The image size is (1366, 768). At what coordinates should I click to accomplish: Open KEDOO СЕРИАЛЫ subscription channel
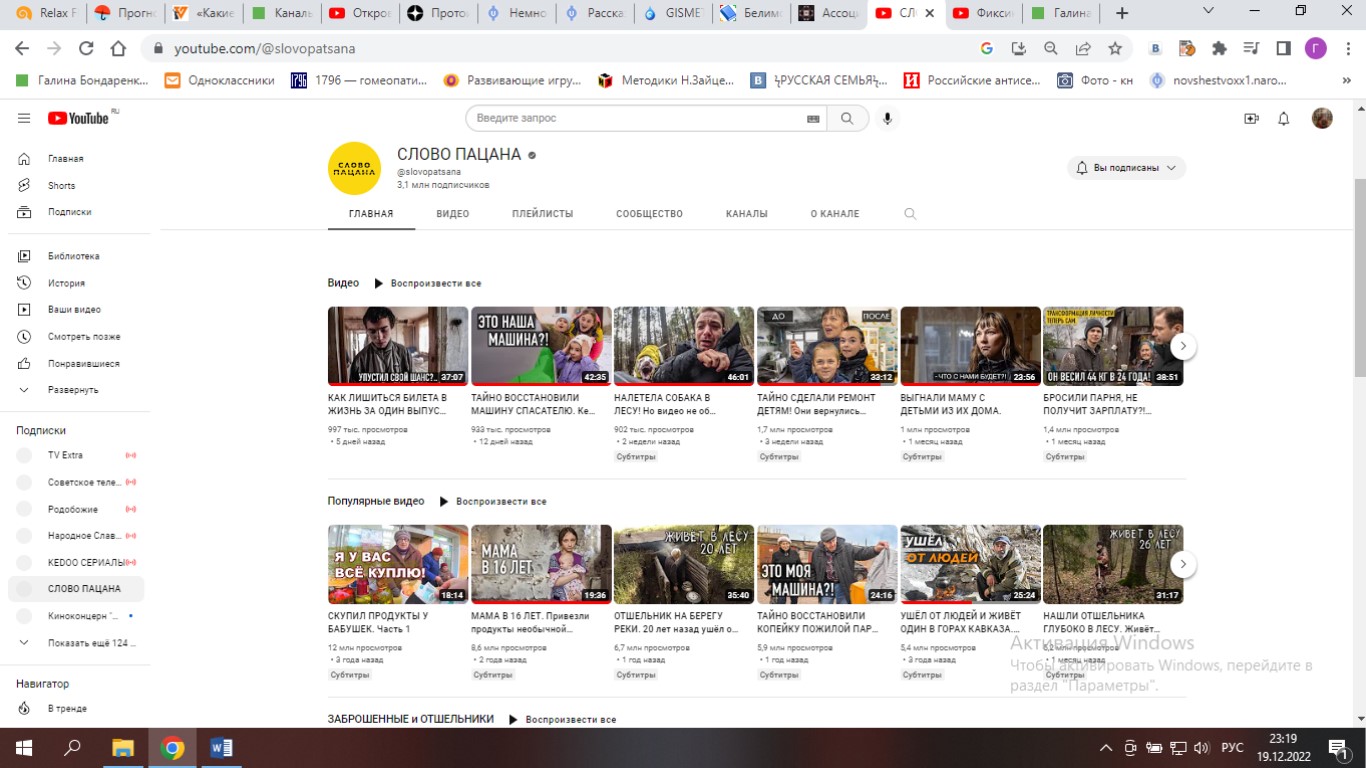75,562
